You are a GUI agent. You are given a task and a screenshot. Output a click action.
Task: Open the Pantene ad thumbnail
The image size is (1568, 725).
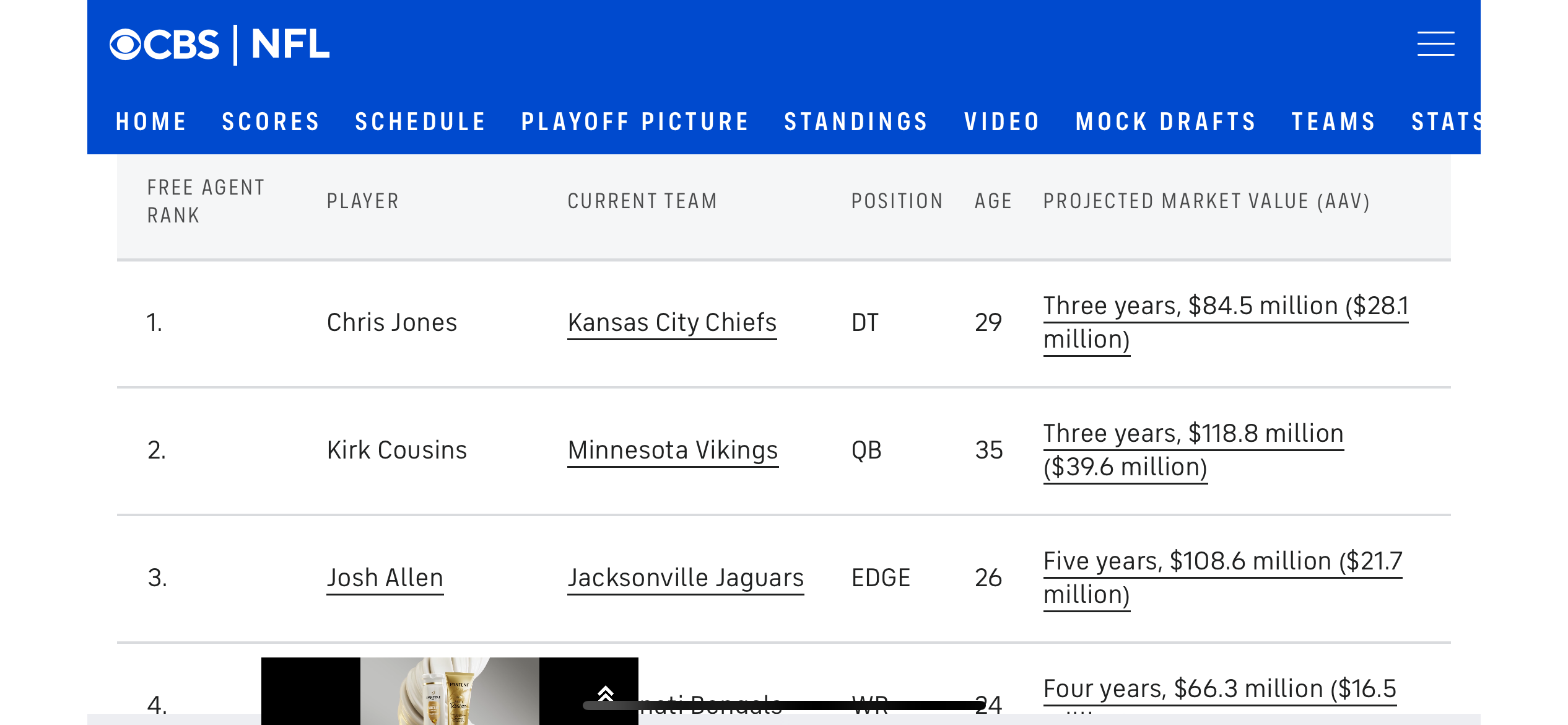(x=450, y=691)
